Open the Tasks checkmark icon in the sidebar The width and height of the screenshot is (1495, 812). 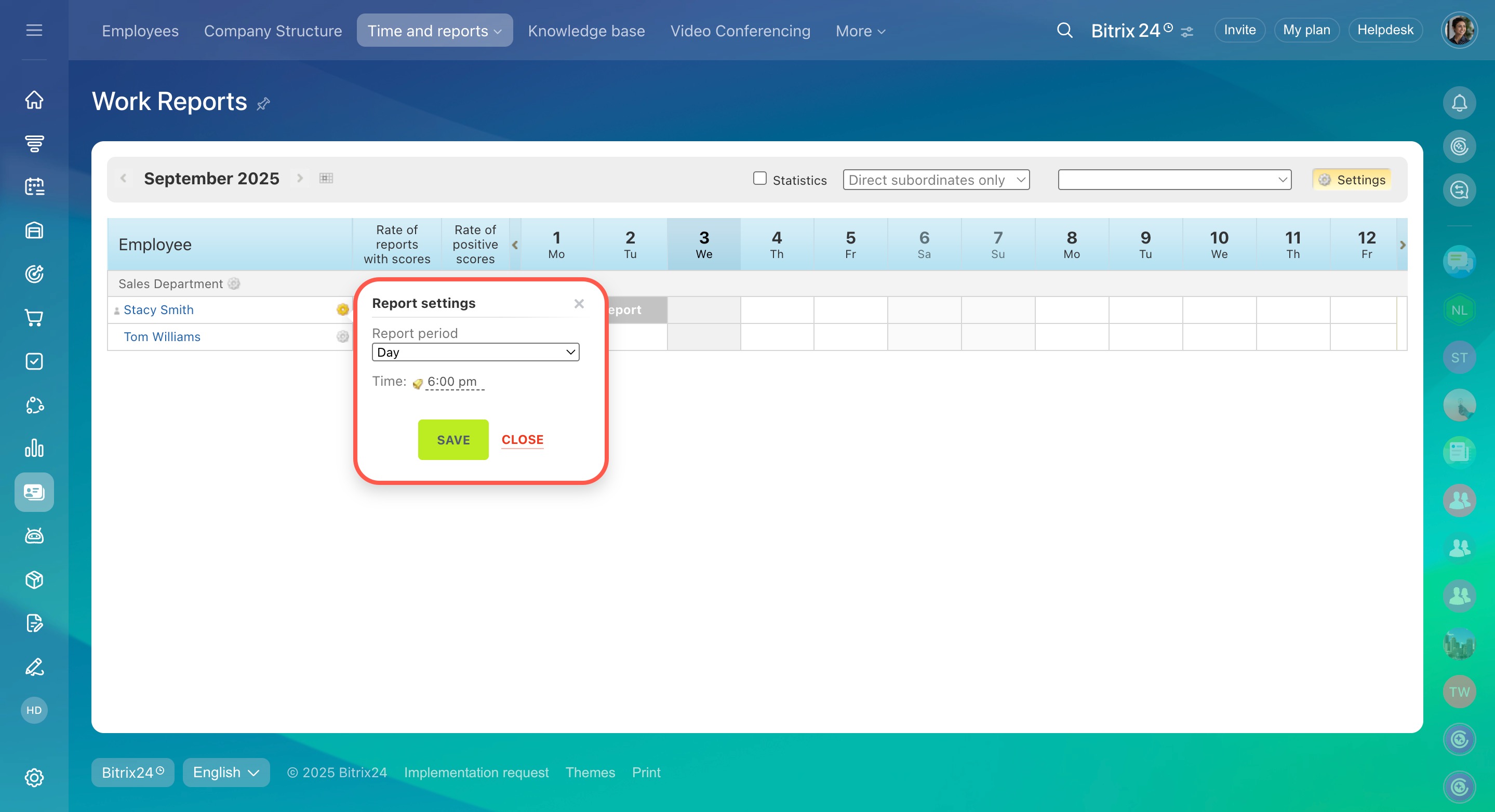point(34,361)
